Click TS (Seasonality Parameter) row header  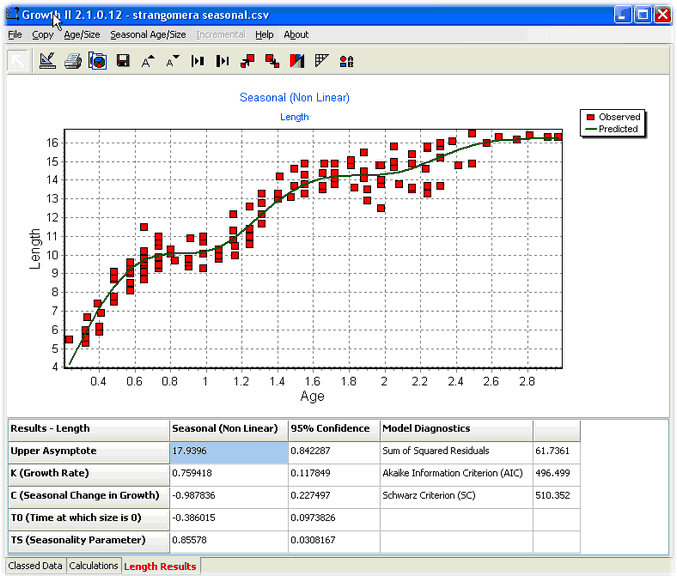pos(89,540)
